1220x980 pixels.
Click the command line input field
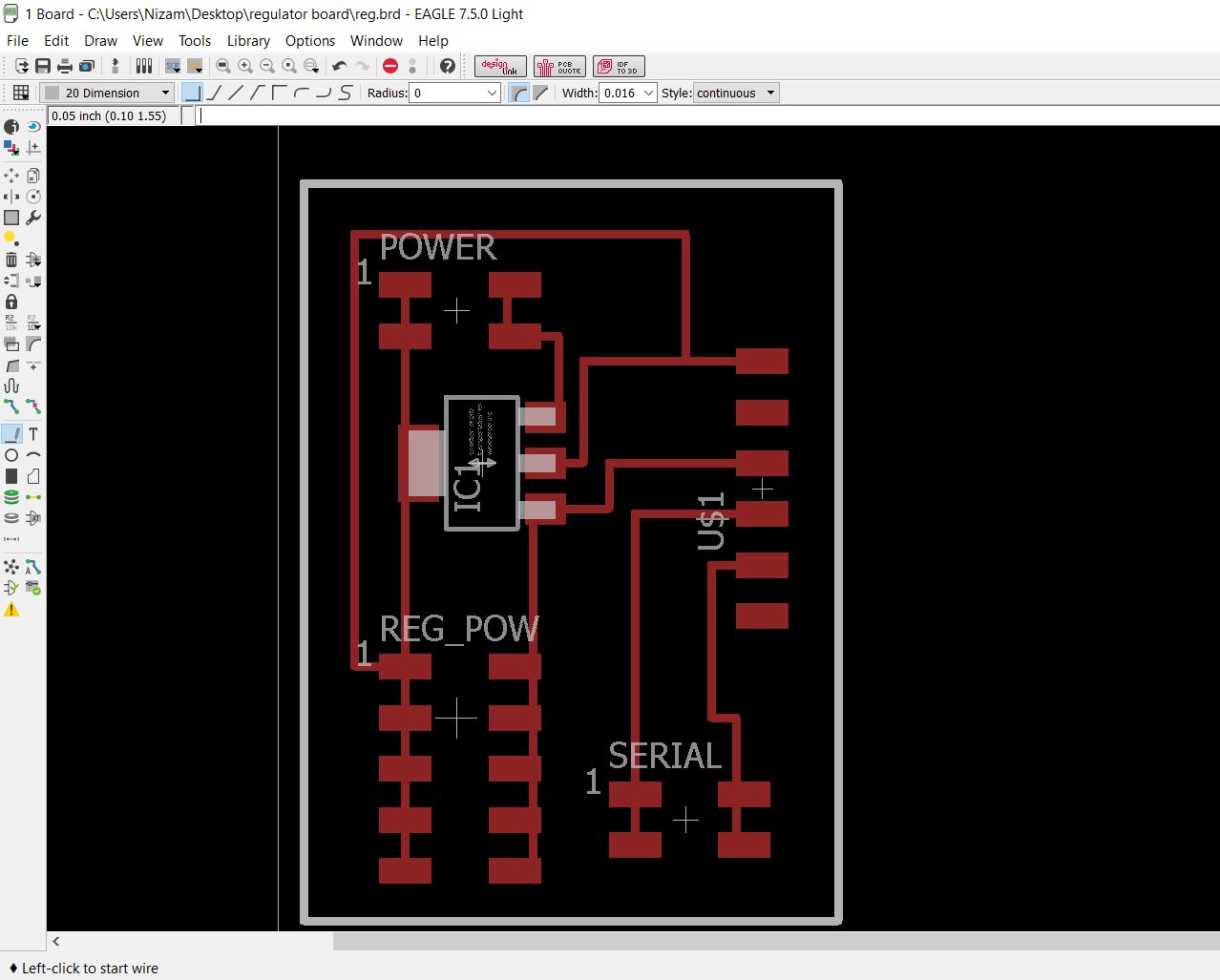tap(707, 115)
